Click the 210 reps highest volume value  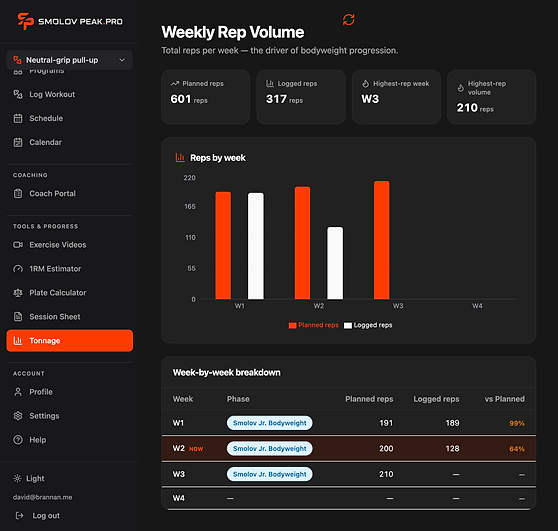pos(467,108)
